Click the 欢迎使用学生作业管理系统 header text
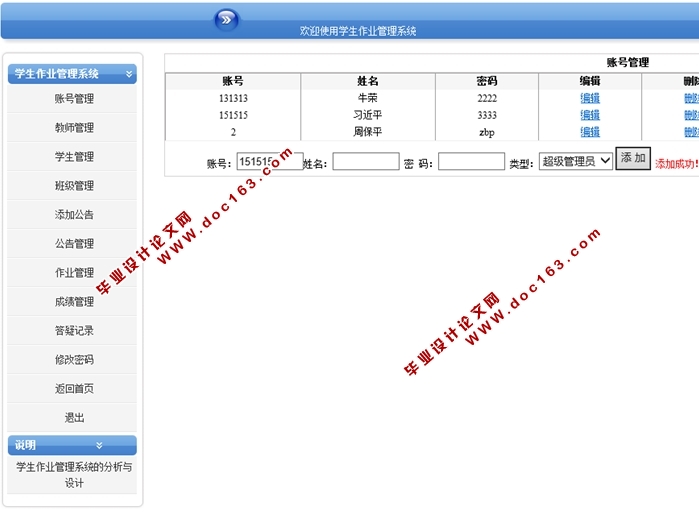699x529 pixels. [358, 31]
